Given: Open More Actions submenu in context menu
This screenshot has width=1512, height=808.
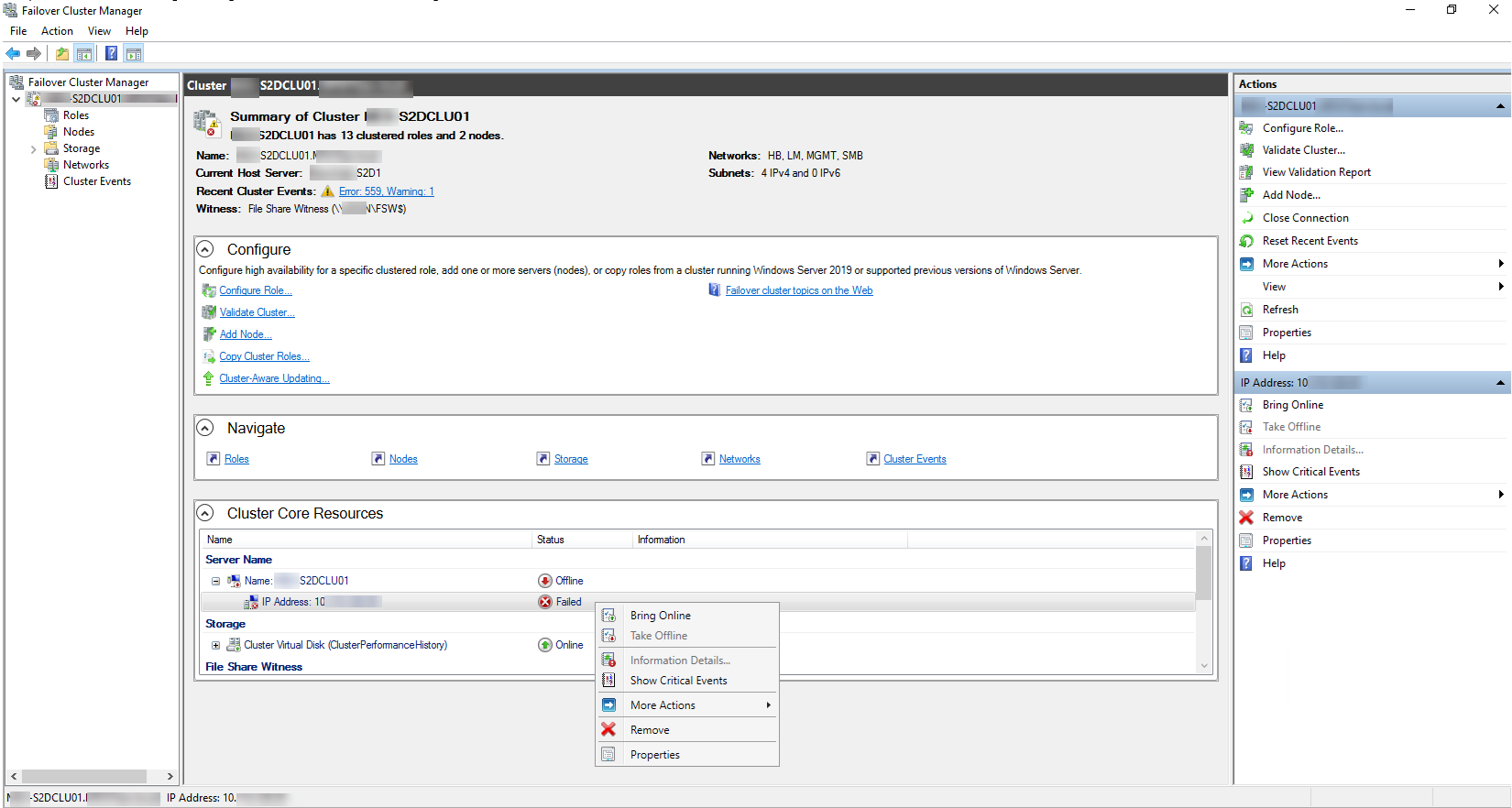Looking at the screenshot, I should pos(687,705).
